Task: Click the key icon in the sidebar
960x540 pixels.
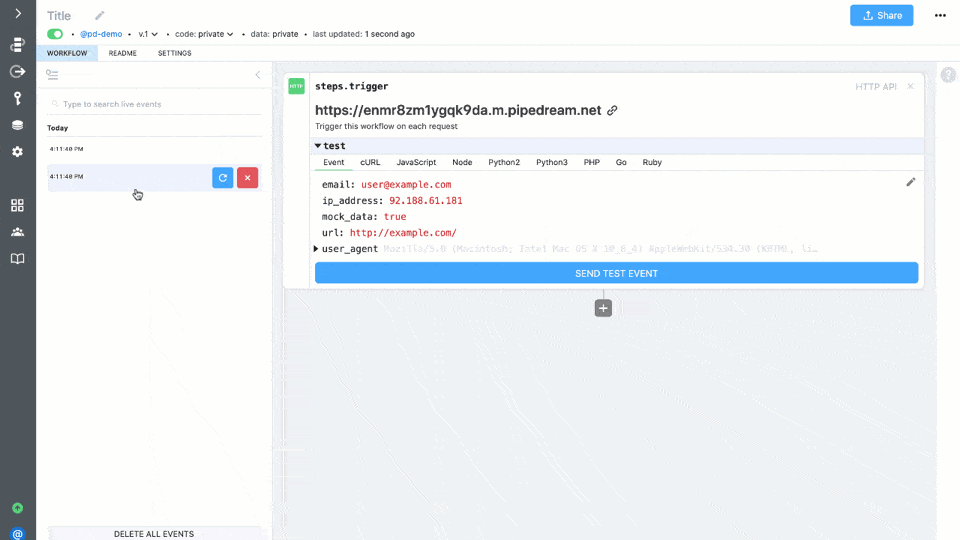Action: (x=17, y=98)
